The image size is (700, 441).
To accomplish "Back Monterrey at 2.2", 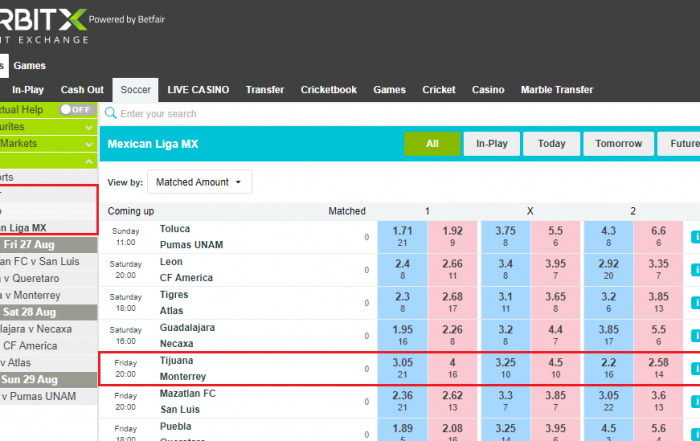I will click(608, 369).
